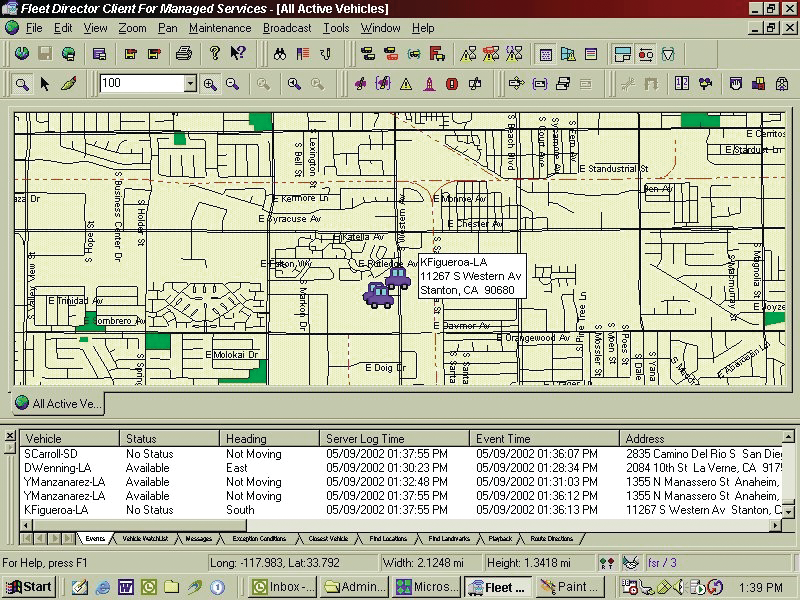Click the globe world view icon
Image resolution: width=800 pixels, height=600 pixels.
[21, 53]
